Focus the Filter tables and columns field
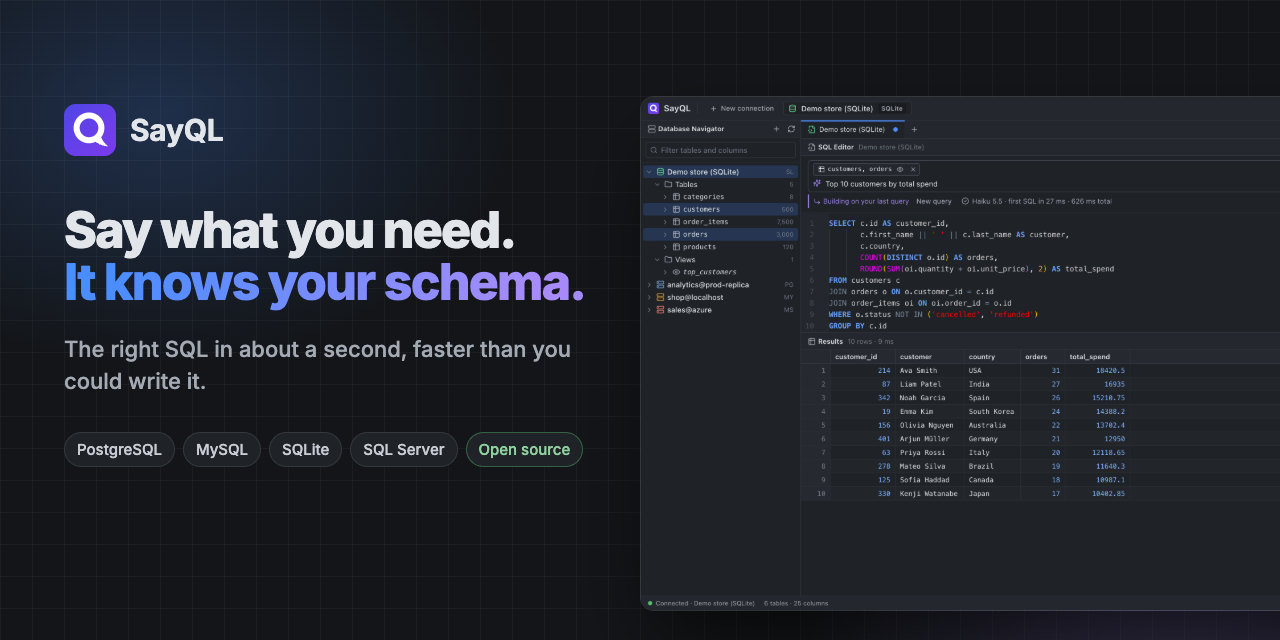This screenshot has height=640, width=1280. [721, 150]
